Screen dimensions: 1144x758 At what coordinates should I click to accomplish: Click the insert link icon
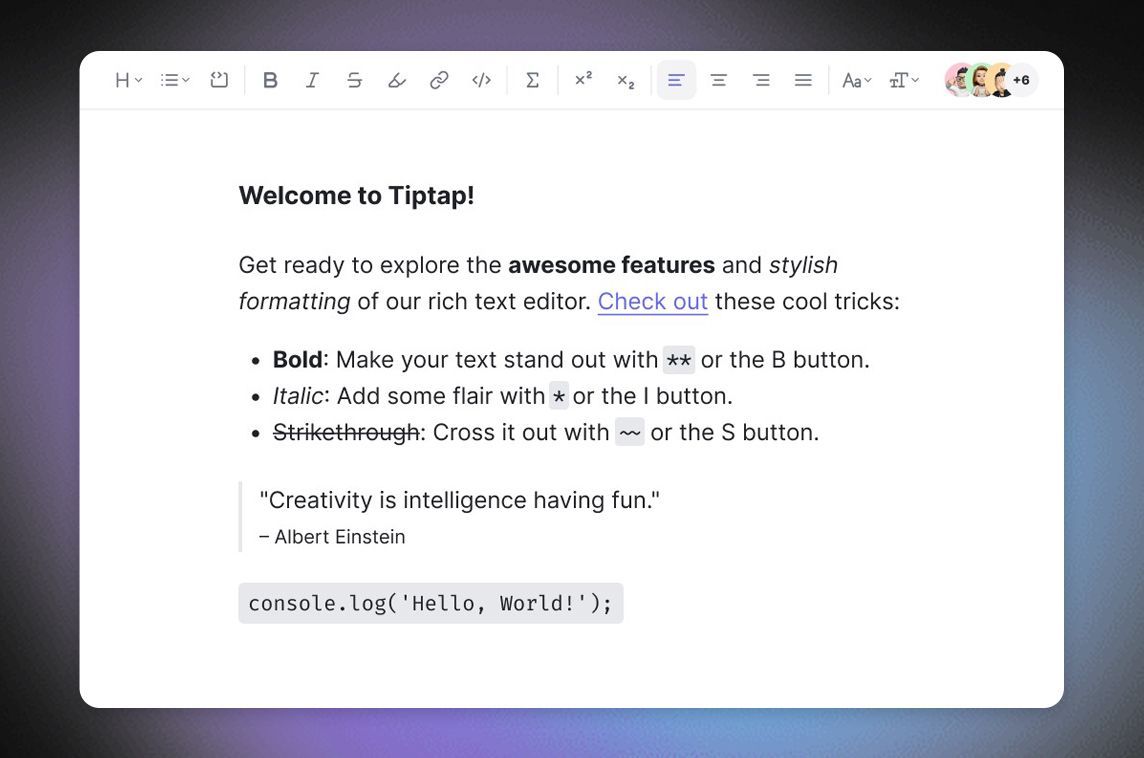[x=439, y=80]
